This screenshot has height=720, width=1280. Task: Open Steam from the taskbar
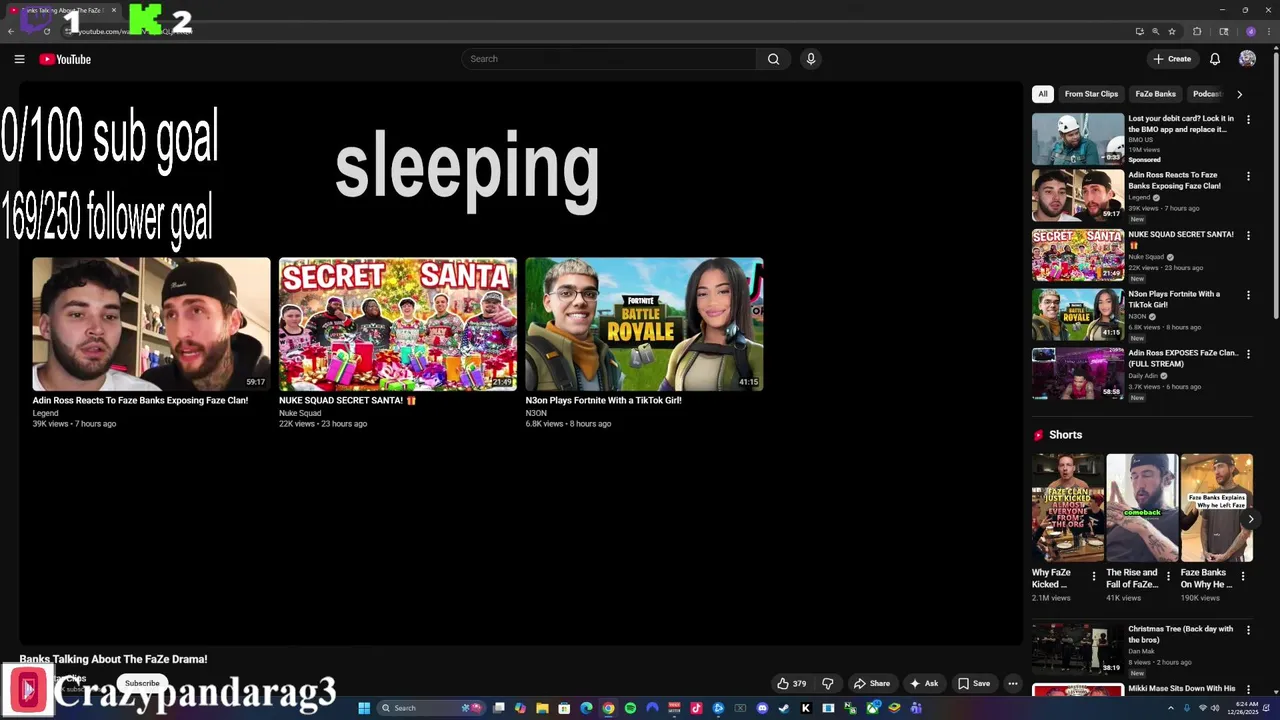coord(784,708)
